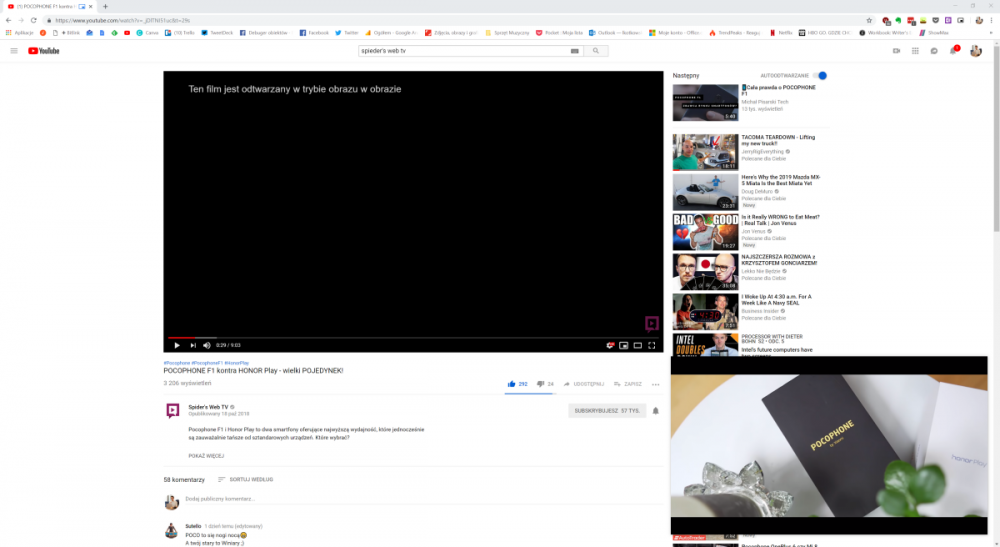Click the #Pocophone hashtag link
Screen dimensions: 1000x547
tap(177, 363)
